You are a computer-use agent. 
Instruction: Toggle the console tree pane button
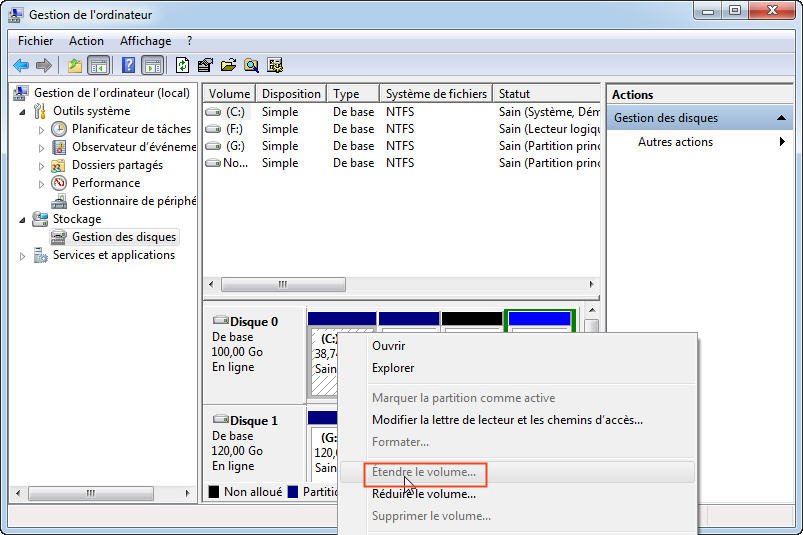99,66
